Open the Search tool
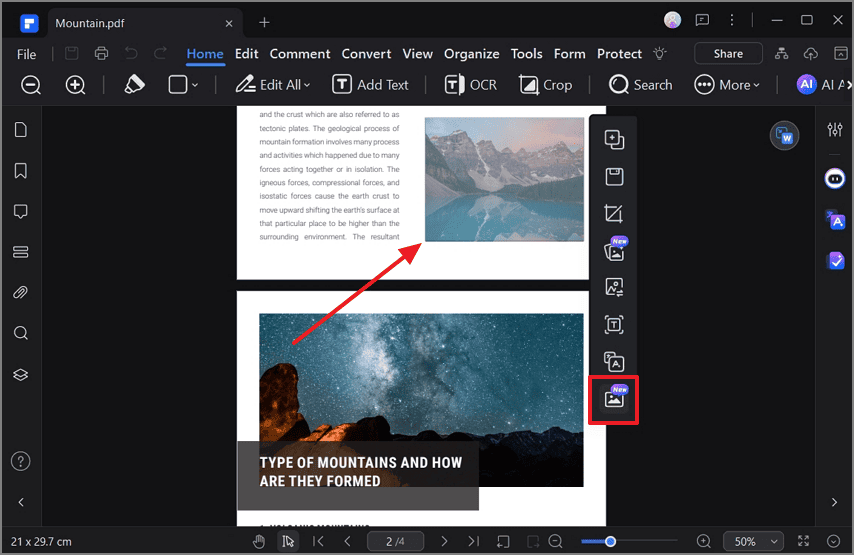This screenshot has width=854, height=555. 640,85
